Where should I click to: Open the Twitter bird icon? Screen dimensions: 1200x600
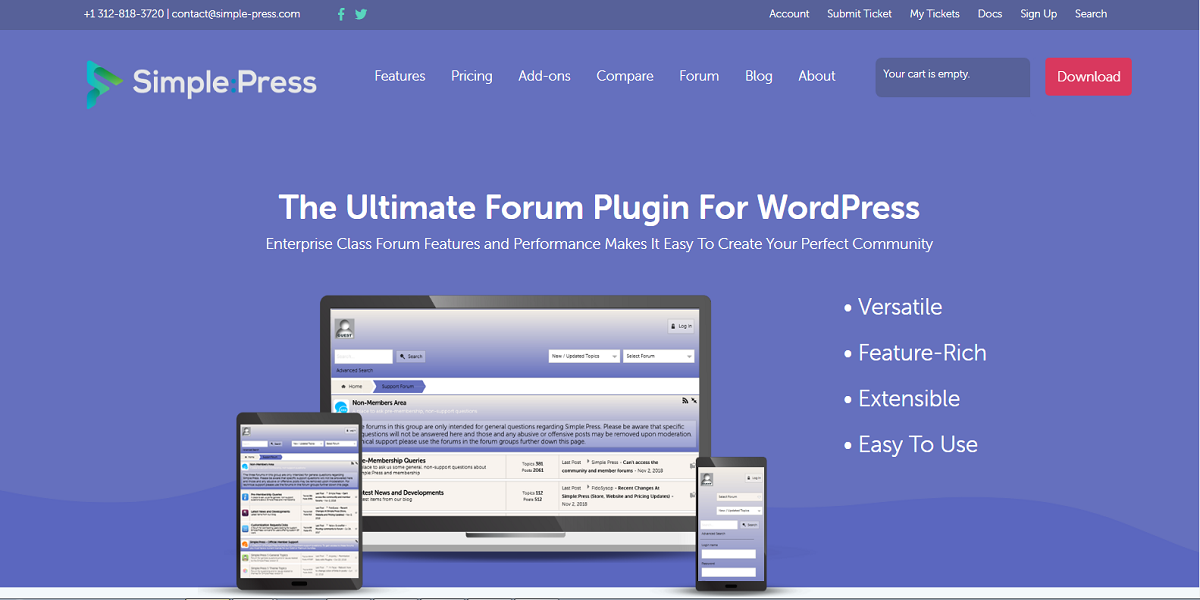(361, 14)
